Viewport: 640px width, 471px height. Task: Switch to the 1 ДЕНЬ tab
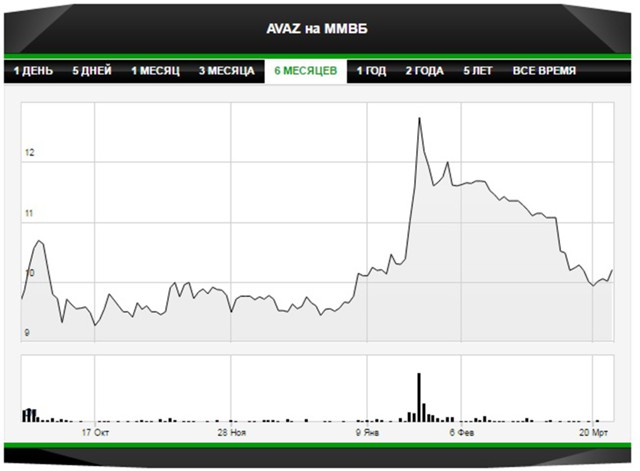(x=33, y=72)
